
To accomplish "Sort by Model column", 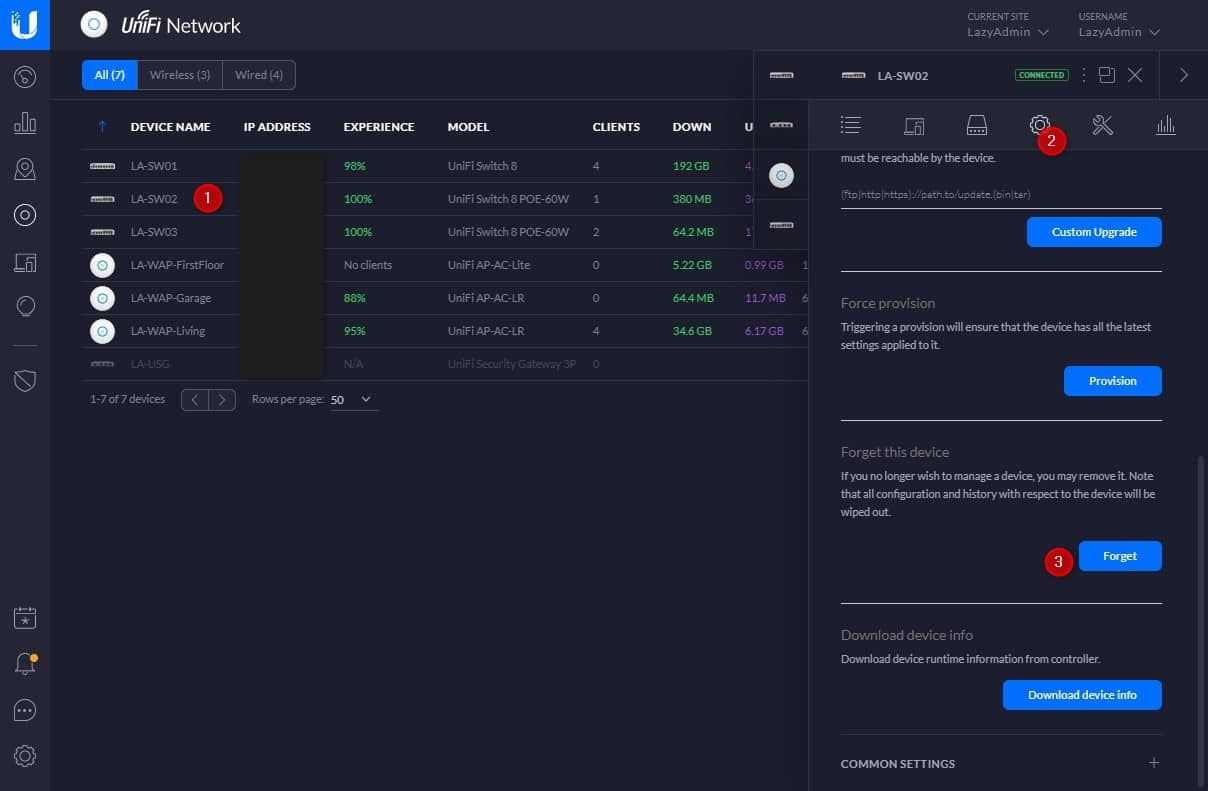I will click(468, 127).
